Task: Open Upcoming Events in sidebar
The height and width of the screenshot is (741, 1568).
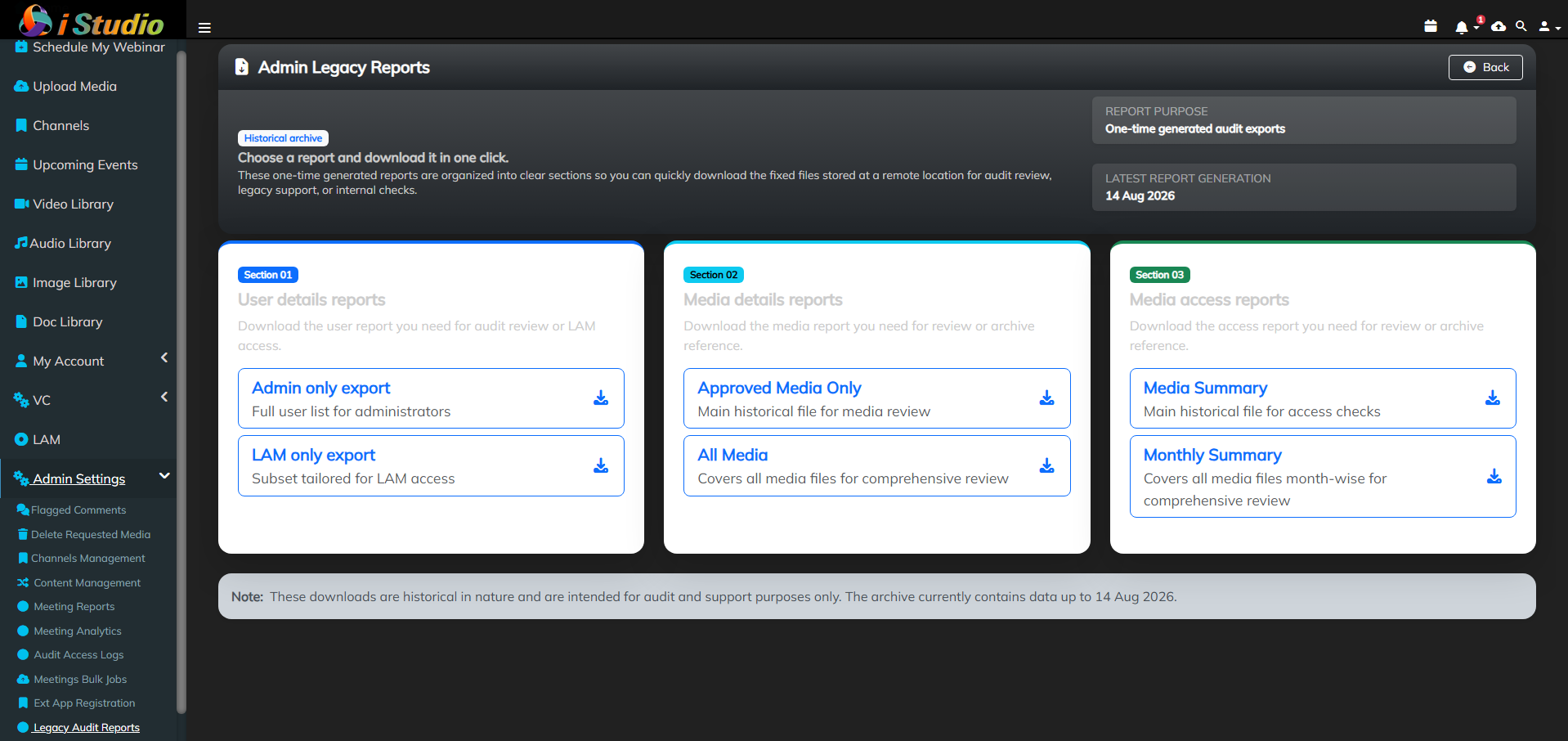Action: (x=76, y=164)
